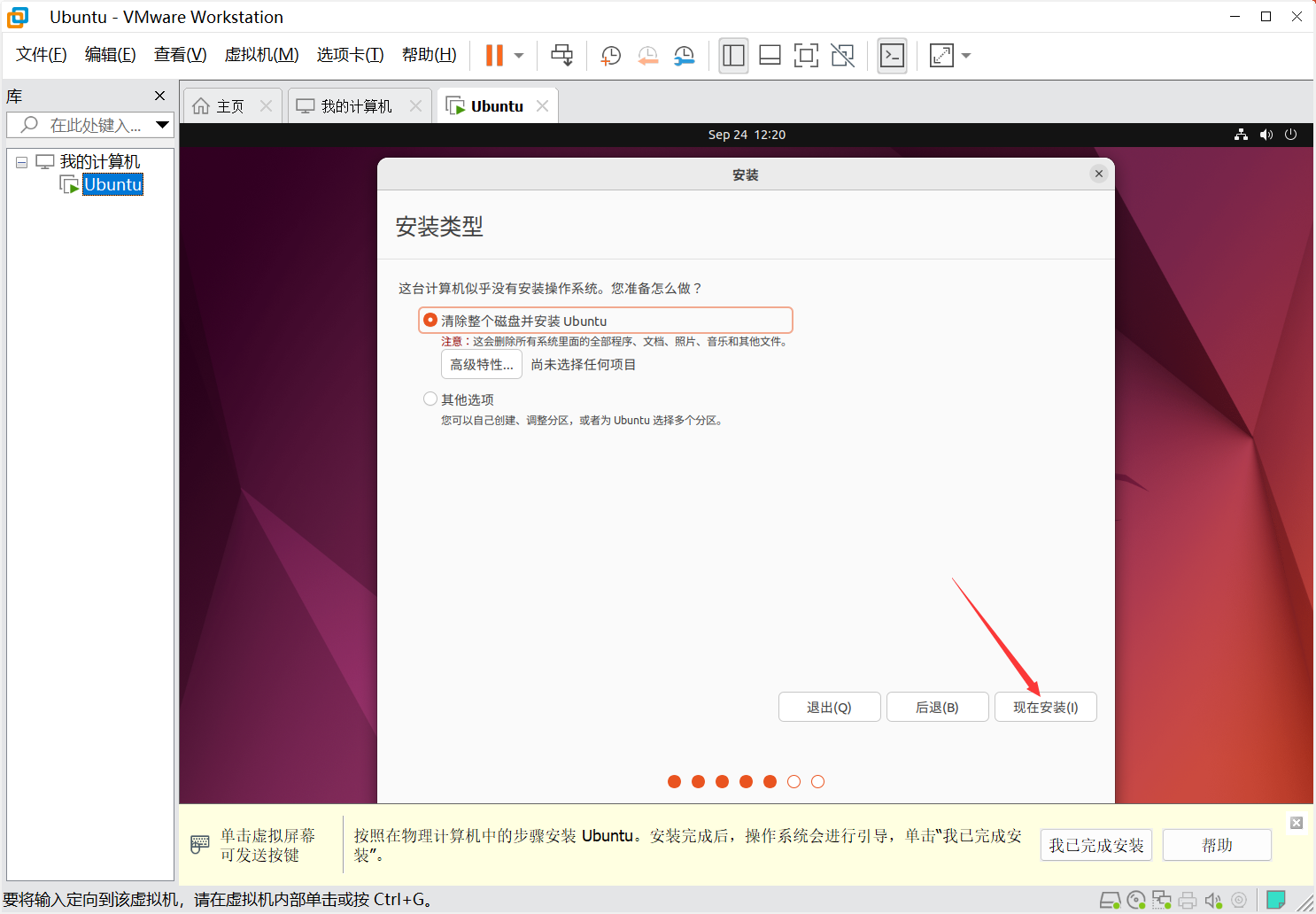The height and width of the screenshot is (914, 1316).
Task: Click the keyboard icon in hint bar
Action: click(x=200, y=845)
